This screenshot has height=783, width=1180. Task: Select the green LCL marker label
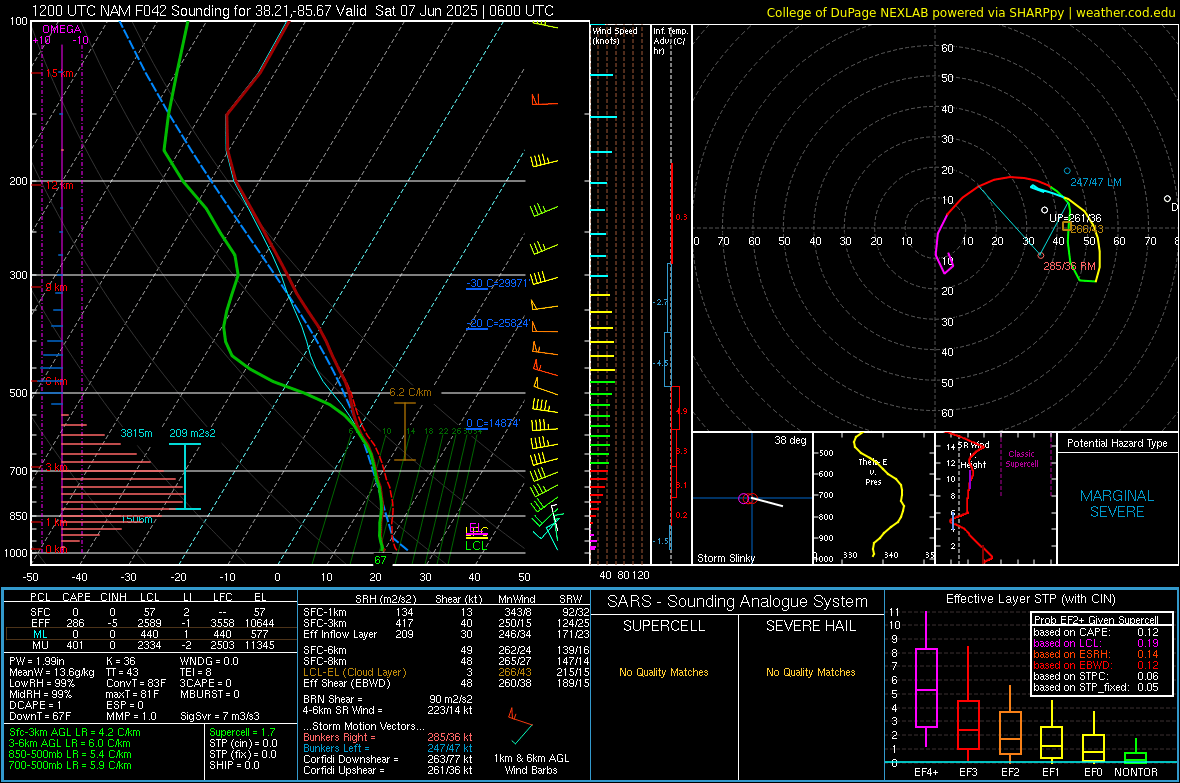(x=476, y=546)
